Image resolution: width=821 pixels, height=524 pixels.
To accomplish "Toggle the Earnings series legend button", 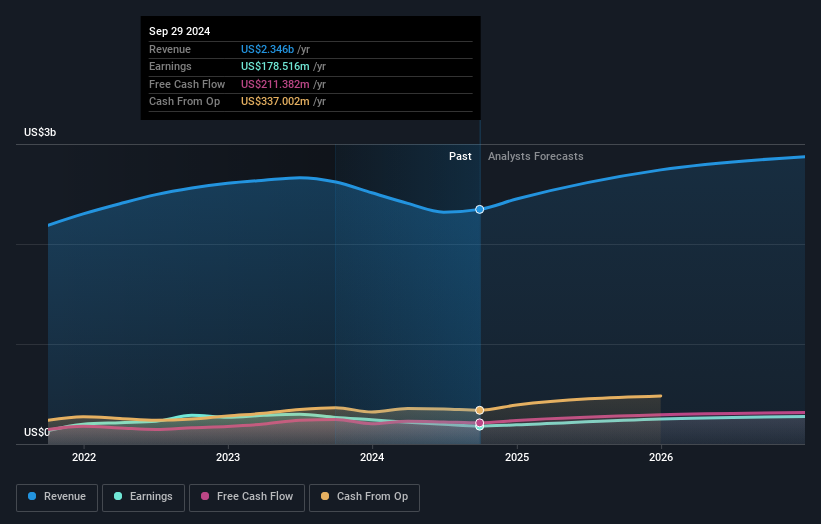I will (x=143, y=497).
